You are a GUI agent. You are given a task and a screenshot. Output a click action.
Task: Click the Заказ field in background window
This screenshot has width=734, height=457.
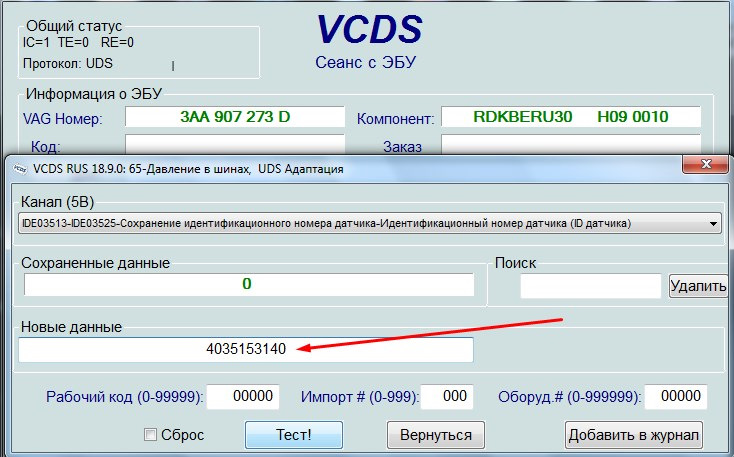tap(571, 144)
